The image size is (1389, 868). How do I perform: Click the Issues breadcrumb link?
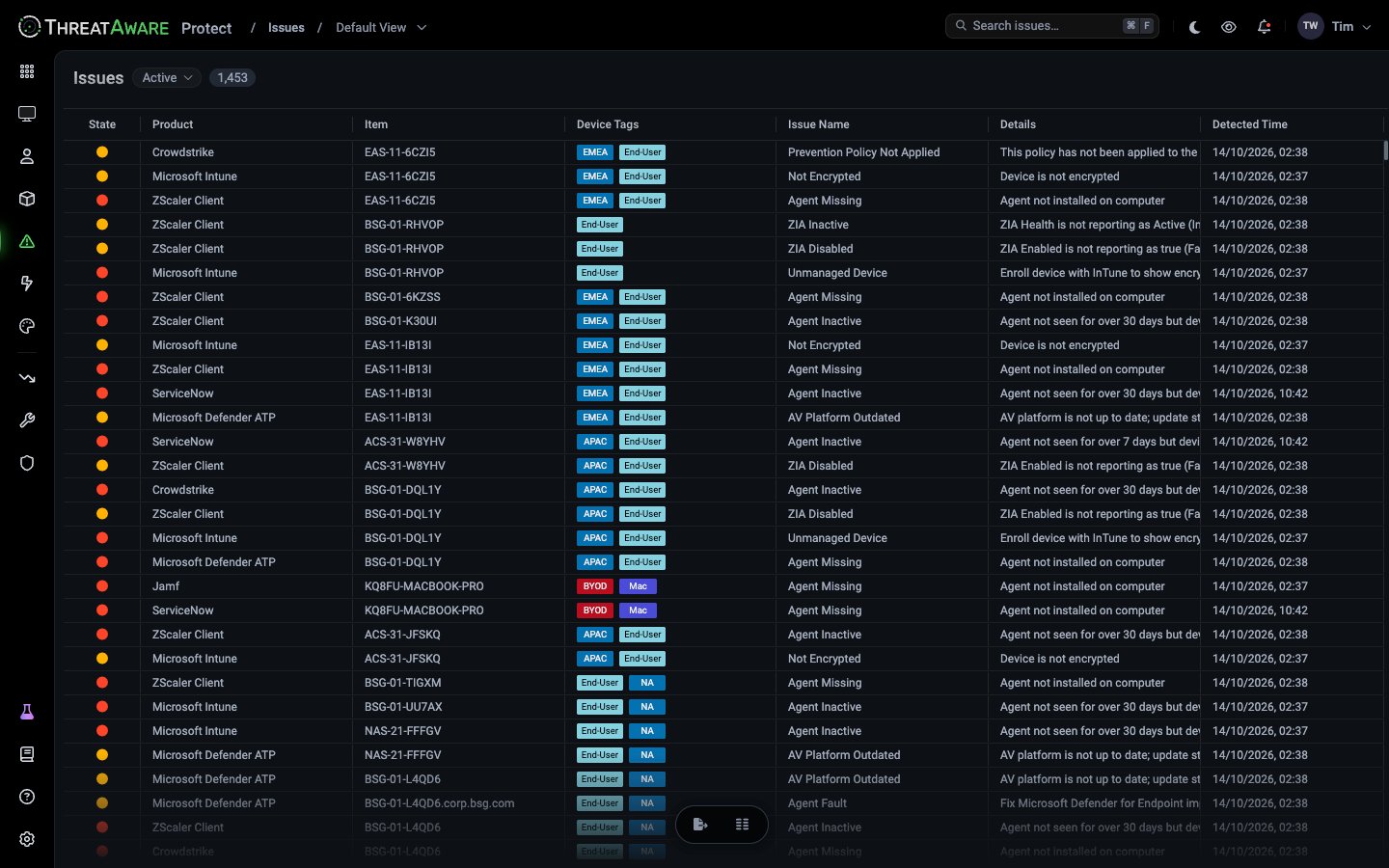click(x=286, y=28)
